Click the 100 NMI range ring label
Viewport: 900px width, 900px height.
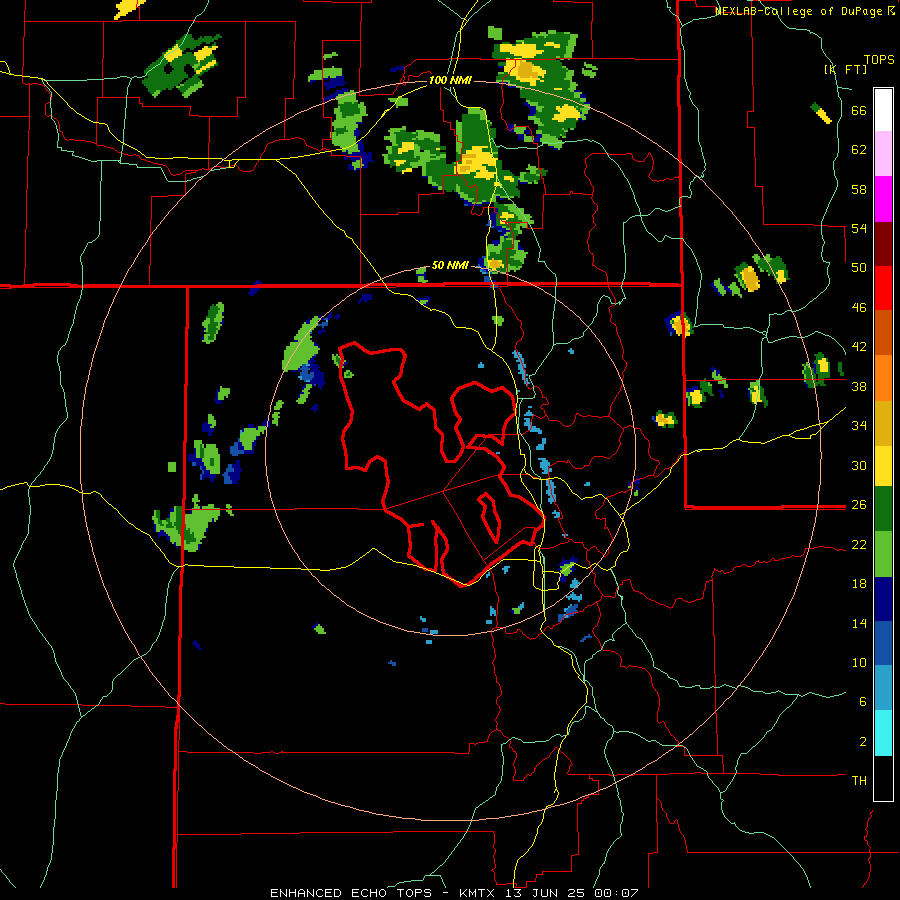450,80
